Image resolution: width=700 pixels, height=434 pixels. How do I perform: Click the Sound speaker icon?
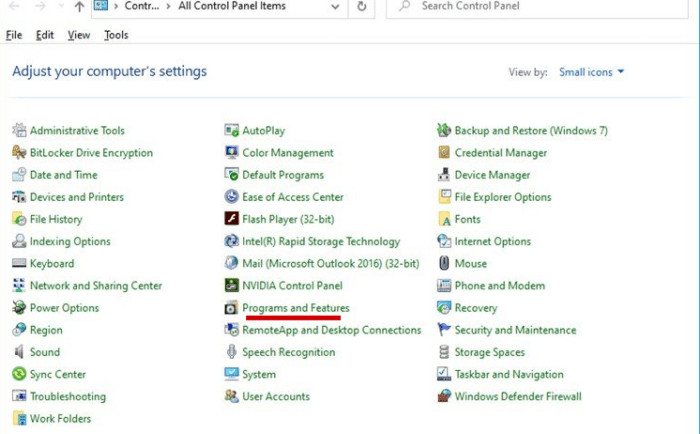19,352
